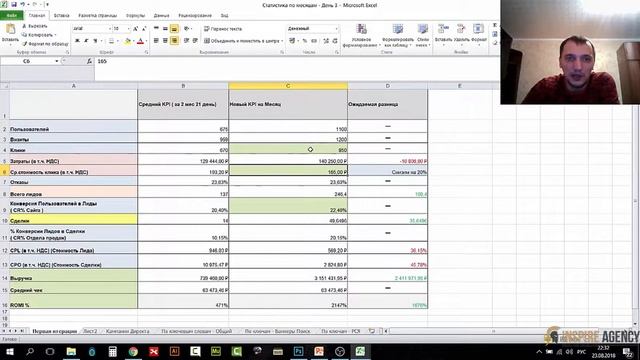The width and height of the screenshot is (640, 360).
Task: Click the cells Format (Формат) icon
Action: coord(478,29)
